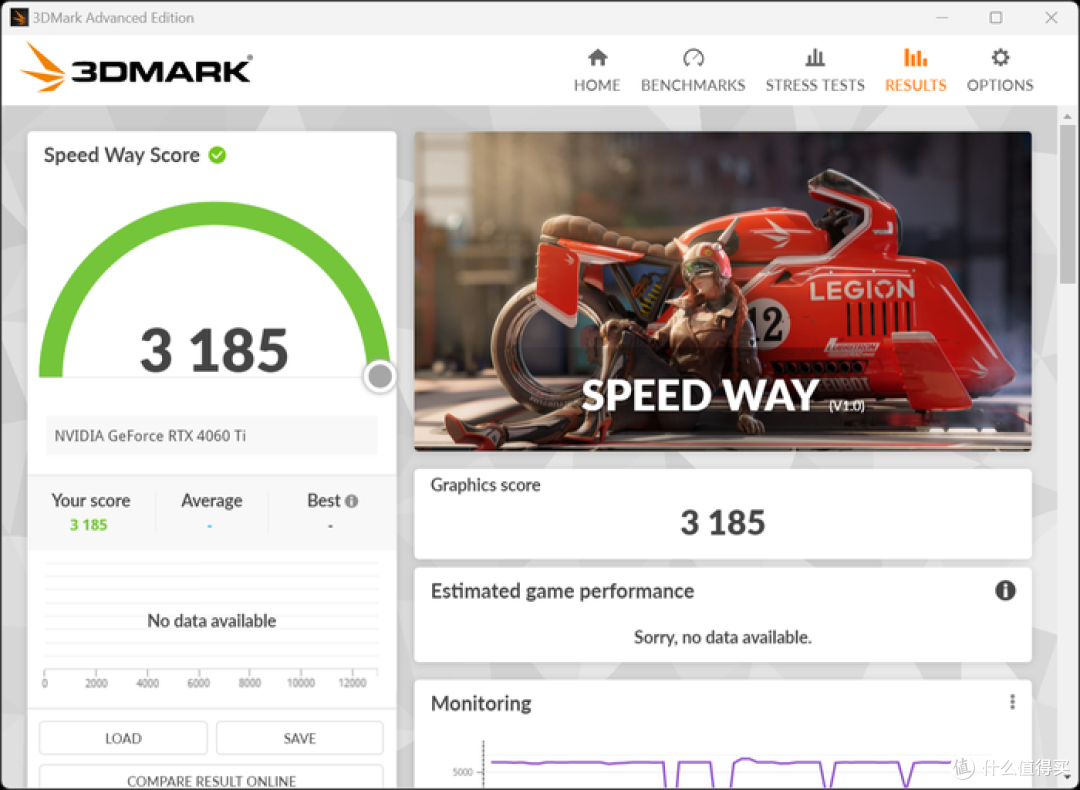Click the SAVE button

coord(300,738)
